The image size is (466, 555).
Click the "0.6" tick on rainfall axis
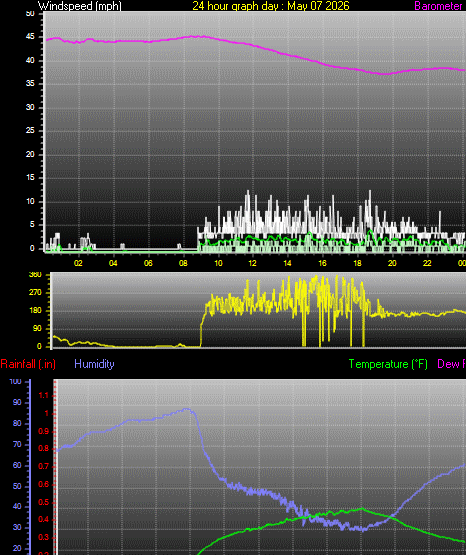click(43, 485)
